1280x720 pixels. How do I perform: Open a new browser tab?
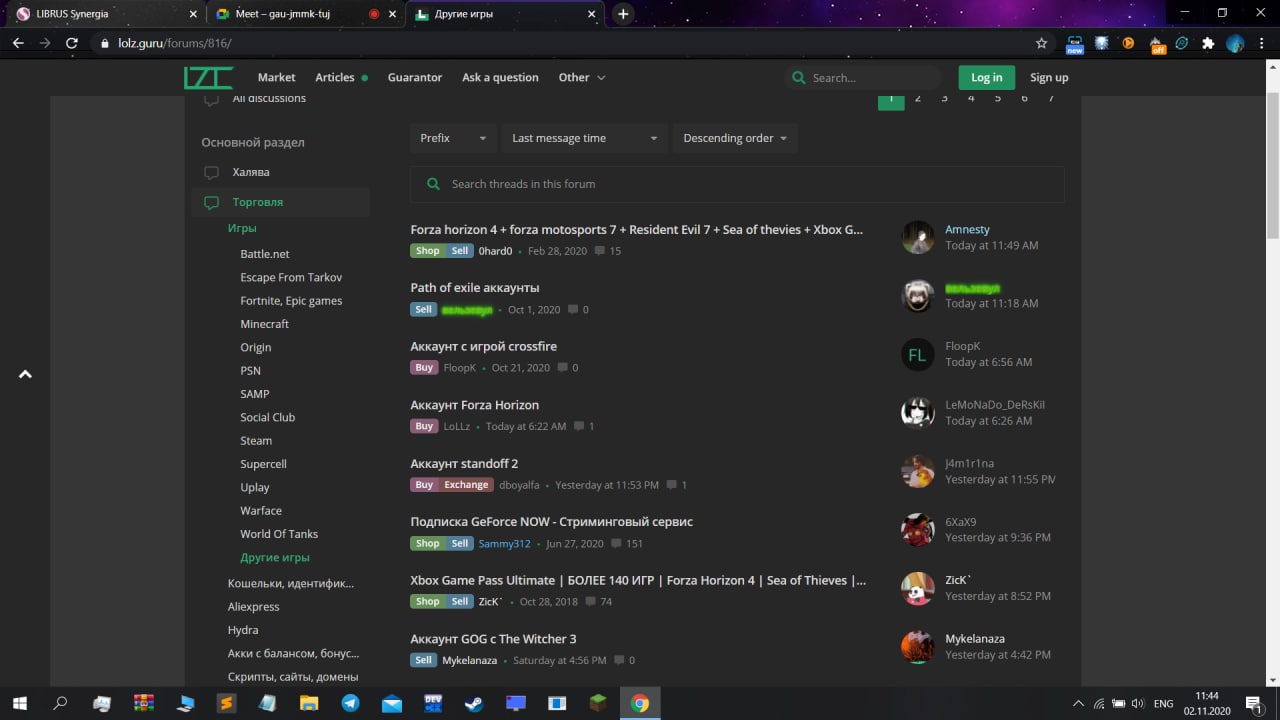tap(623, 14)
